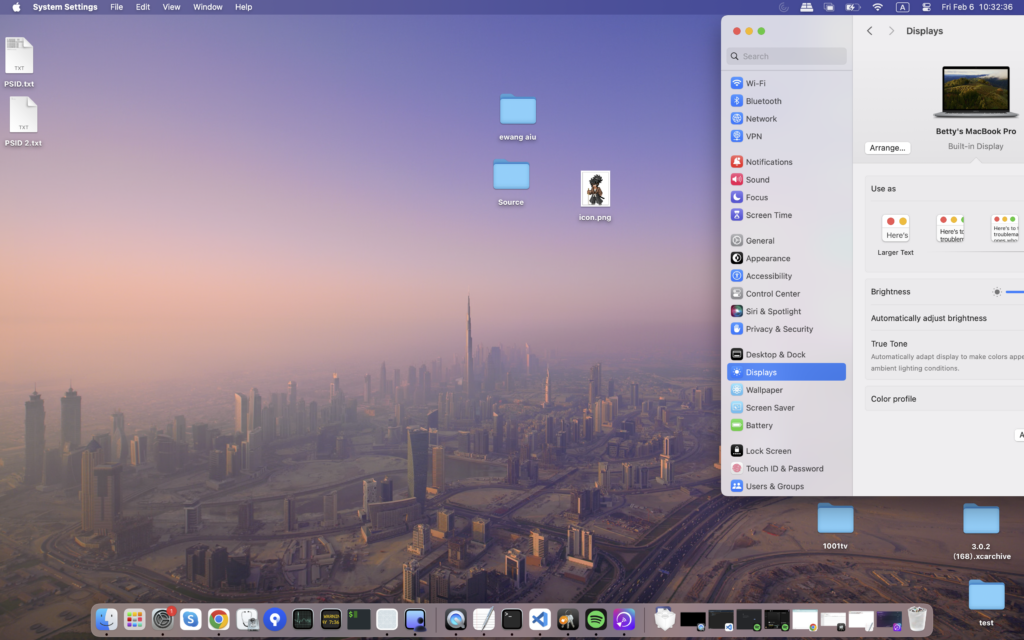Click the Wi-Fi status icon in menu bar
This screenshot has width=1024, height=640.
[x=877, y=7]
